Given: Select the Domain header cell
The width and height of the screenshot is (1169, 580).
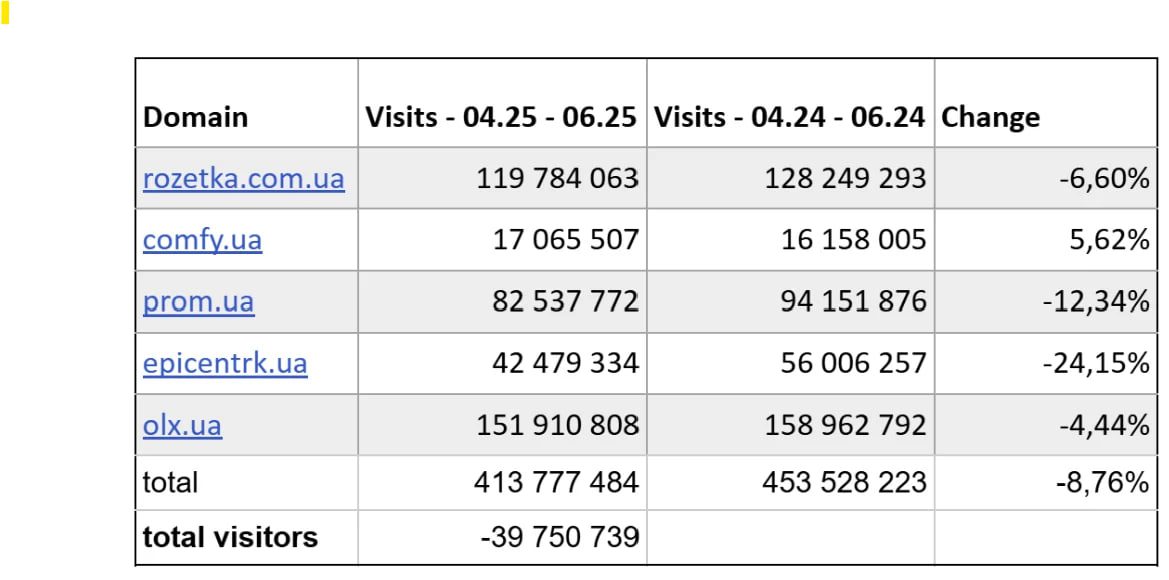Looking at the screenshot, I should 196,117.
